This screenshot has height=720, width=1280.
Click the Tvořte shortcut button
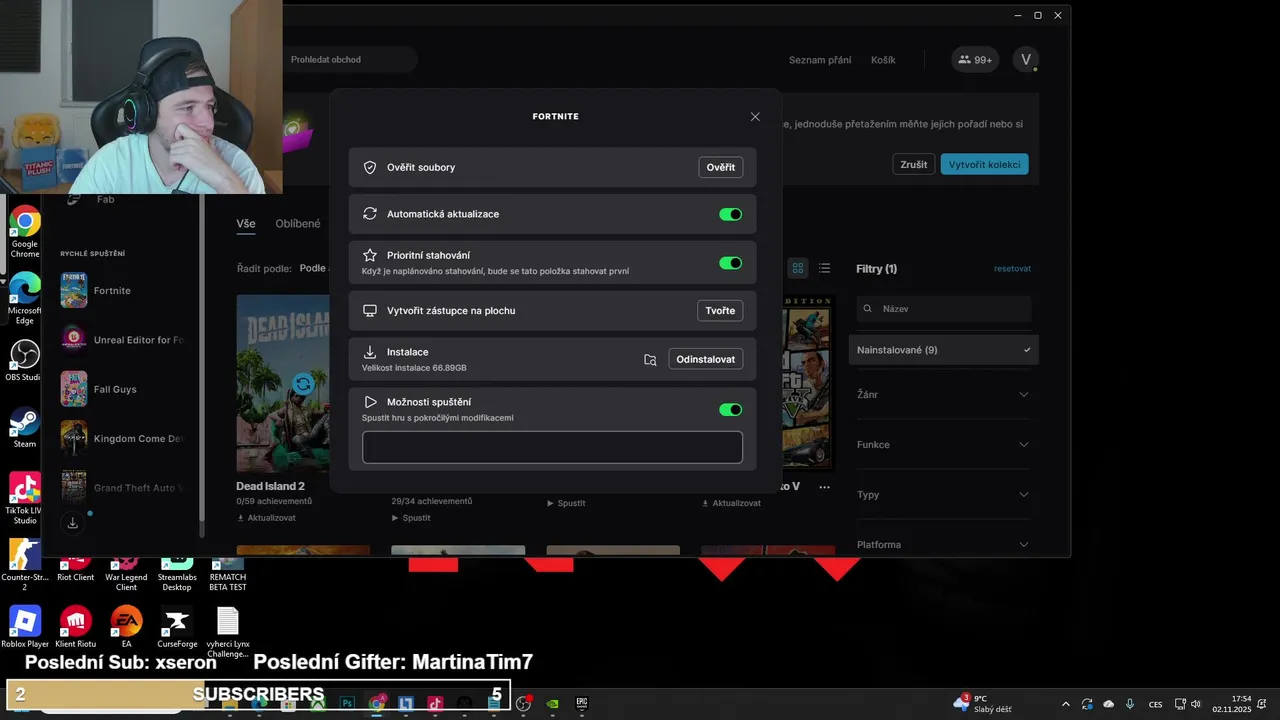click(720, 311)
